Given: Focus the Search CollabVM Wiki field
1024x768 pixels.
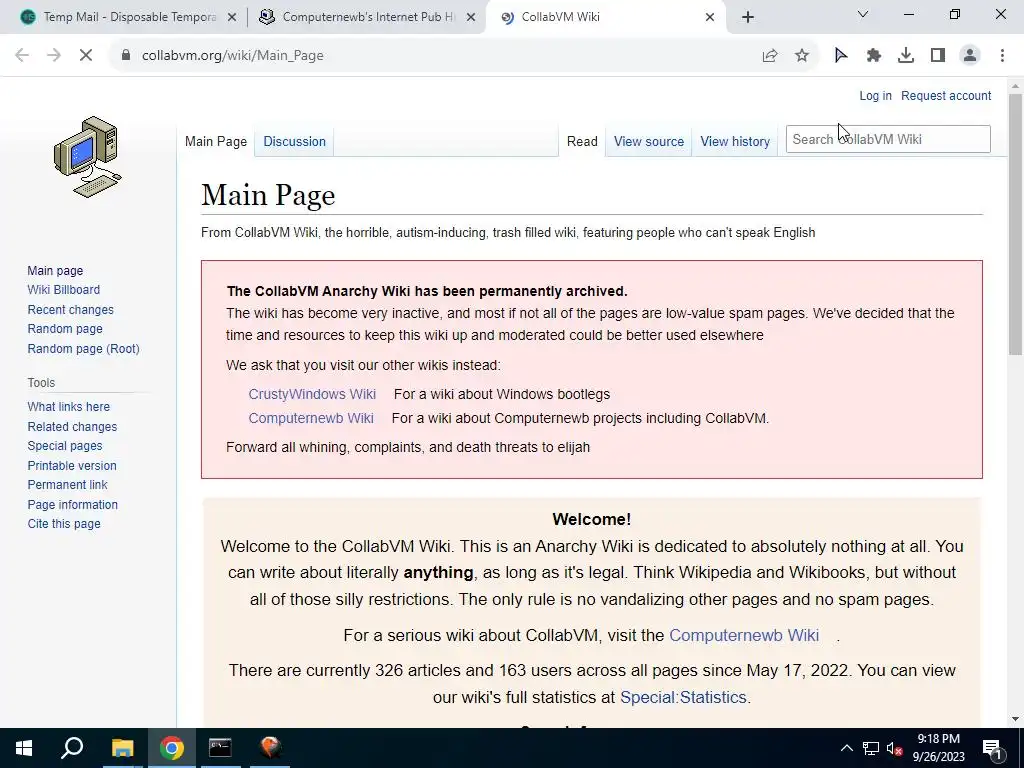Looking at the screenshot, I should click(x=888, y=139).
